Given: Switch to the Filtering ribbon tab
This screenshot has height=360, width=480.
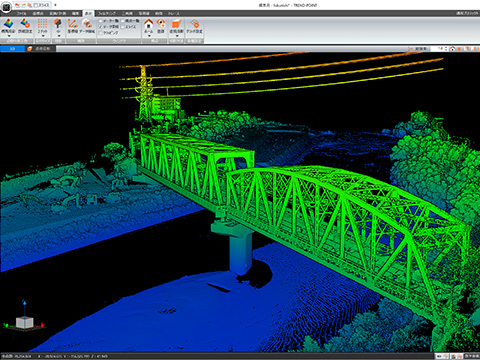Looking at the screenshot, I should pyautogui.click(x=107, y=13).
